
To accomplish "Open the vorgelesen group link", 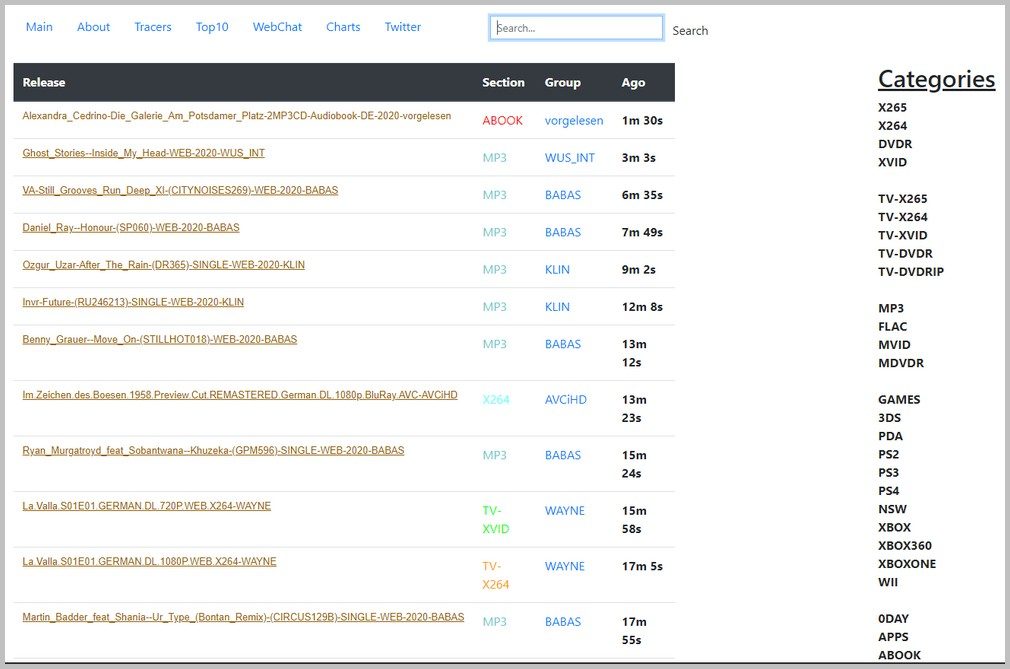I will point(574,121).
